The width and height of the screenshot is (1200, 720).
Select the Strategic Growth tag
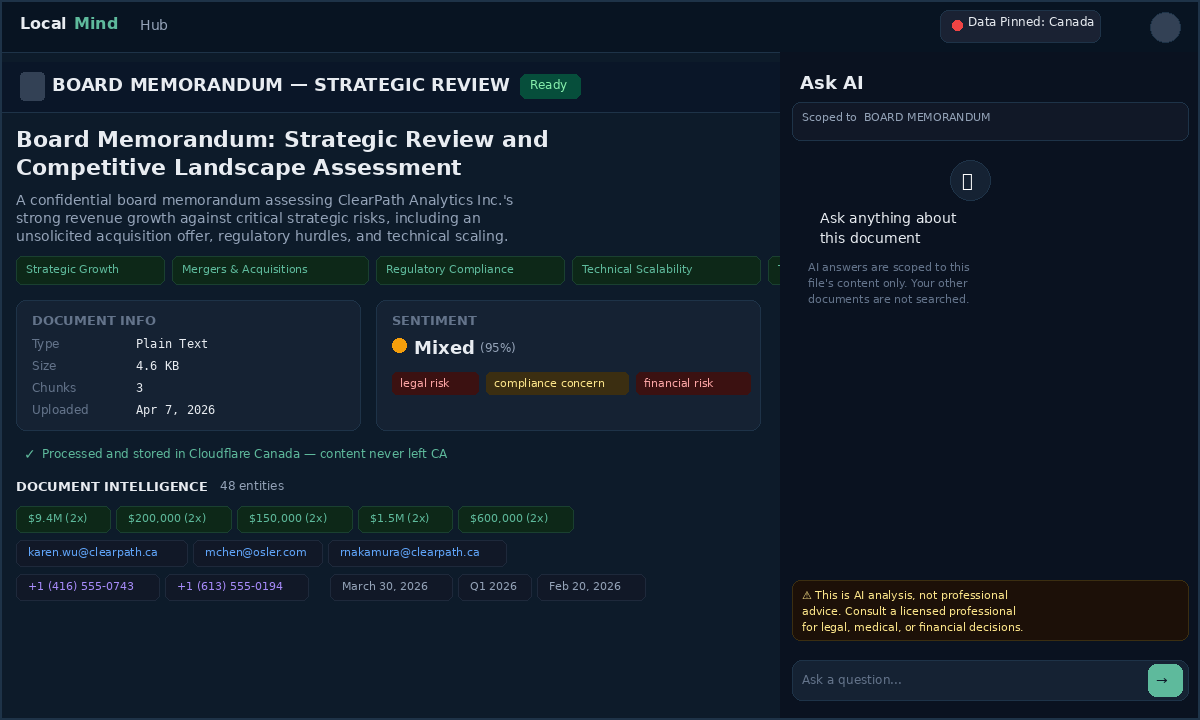(90, 270)
